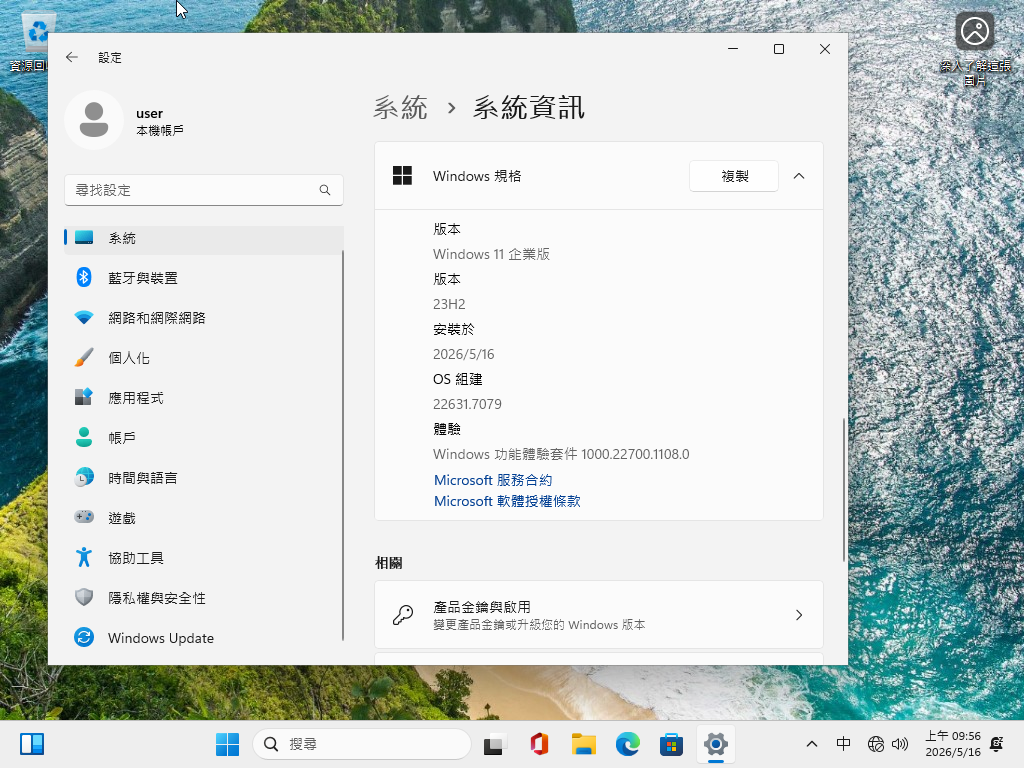Open the Windows Update sync icon
The width and height of the screenshot is (1024, 768).
84,637
